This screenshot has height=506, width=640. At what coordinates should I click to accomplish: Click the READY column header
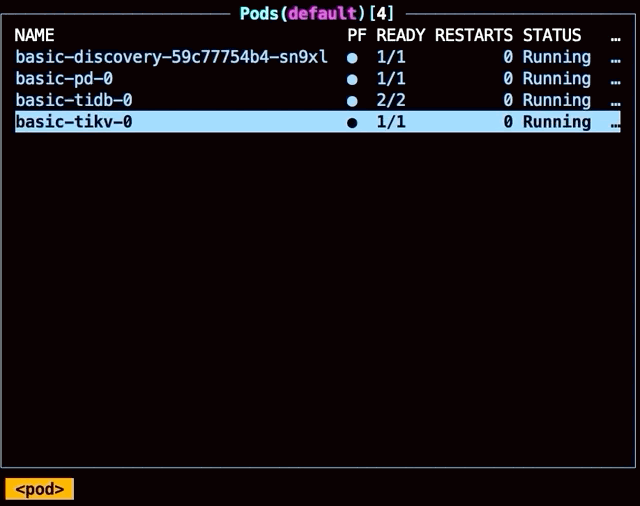[x=400, y=36]
